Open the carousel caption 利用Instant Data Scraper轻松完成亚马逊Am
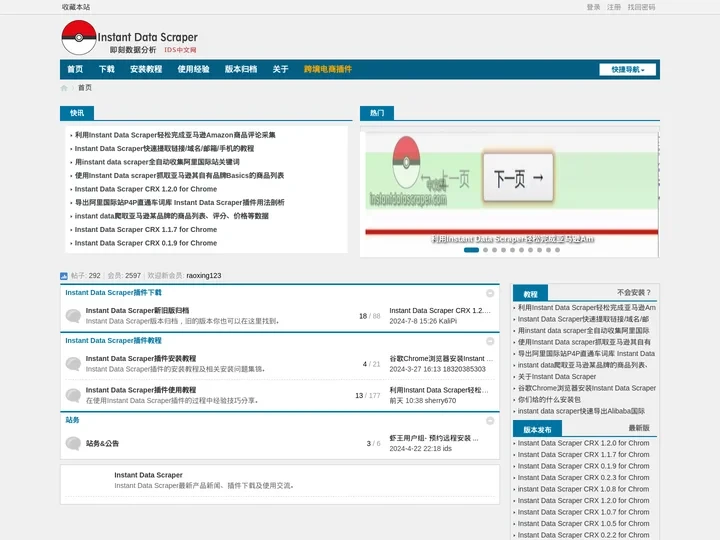720x540 pixels. click(512, 239)
